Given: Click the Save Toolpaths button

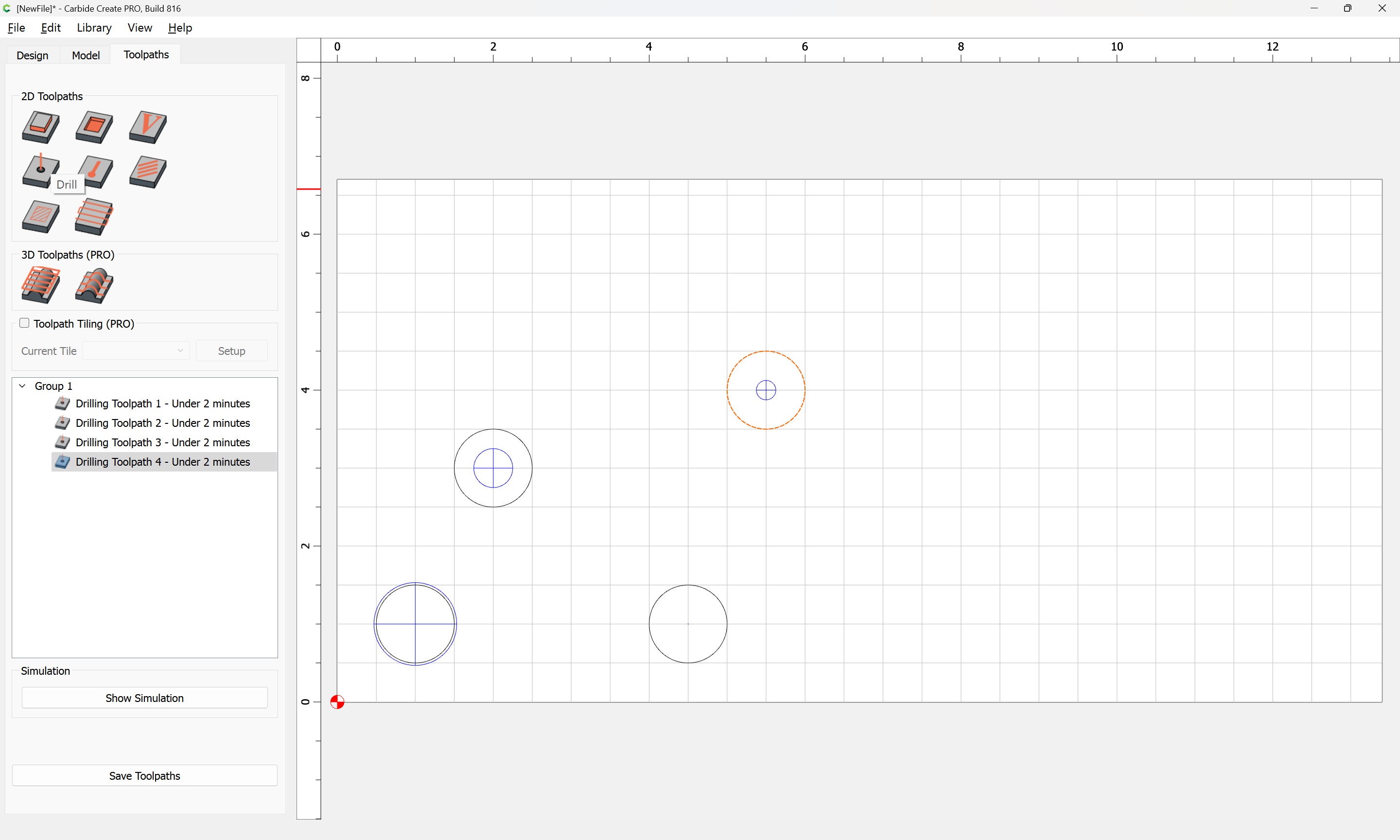Looking at the screenshot, I should point(144,775).
